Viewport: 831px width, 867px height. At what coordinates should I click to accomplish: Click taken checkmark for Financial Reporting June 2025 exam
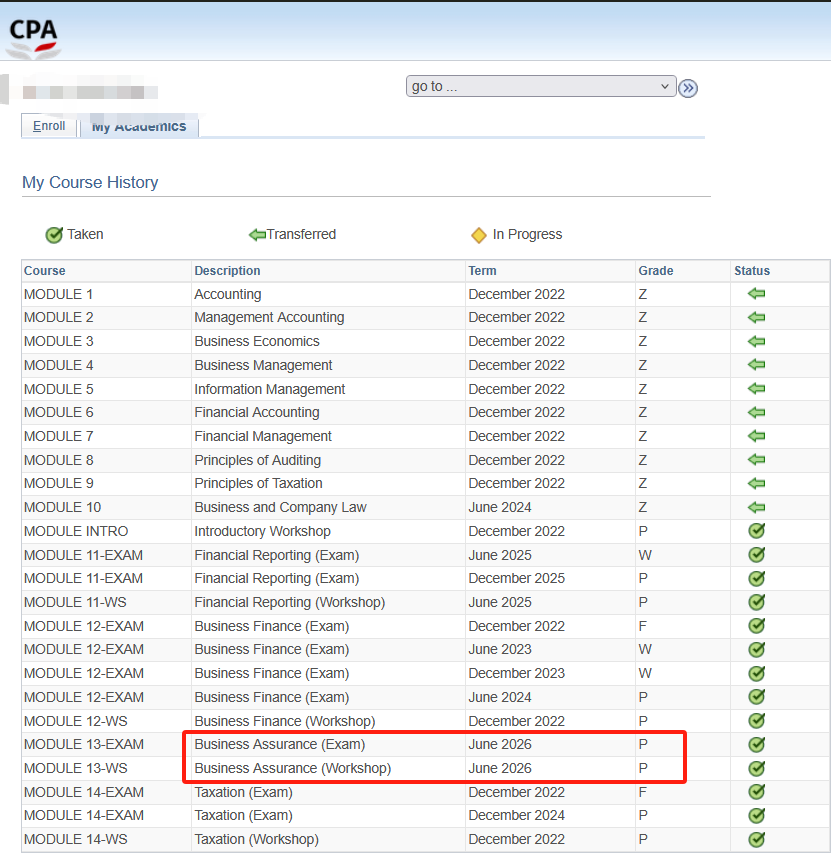click(756, 555)
